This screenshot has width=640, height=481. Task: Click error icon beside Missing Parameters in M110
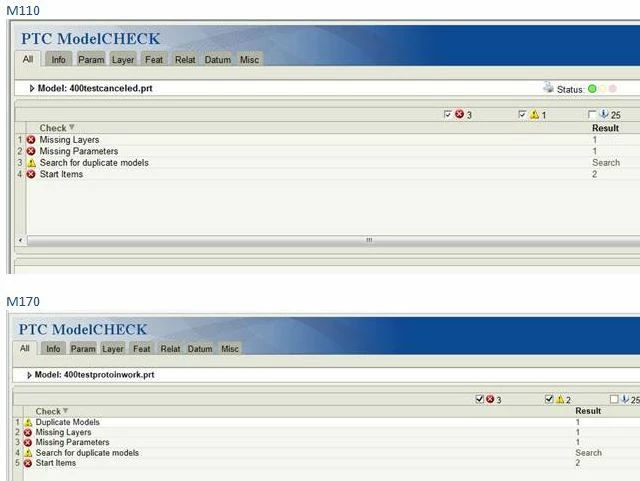click(31, 151)
